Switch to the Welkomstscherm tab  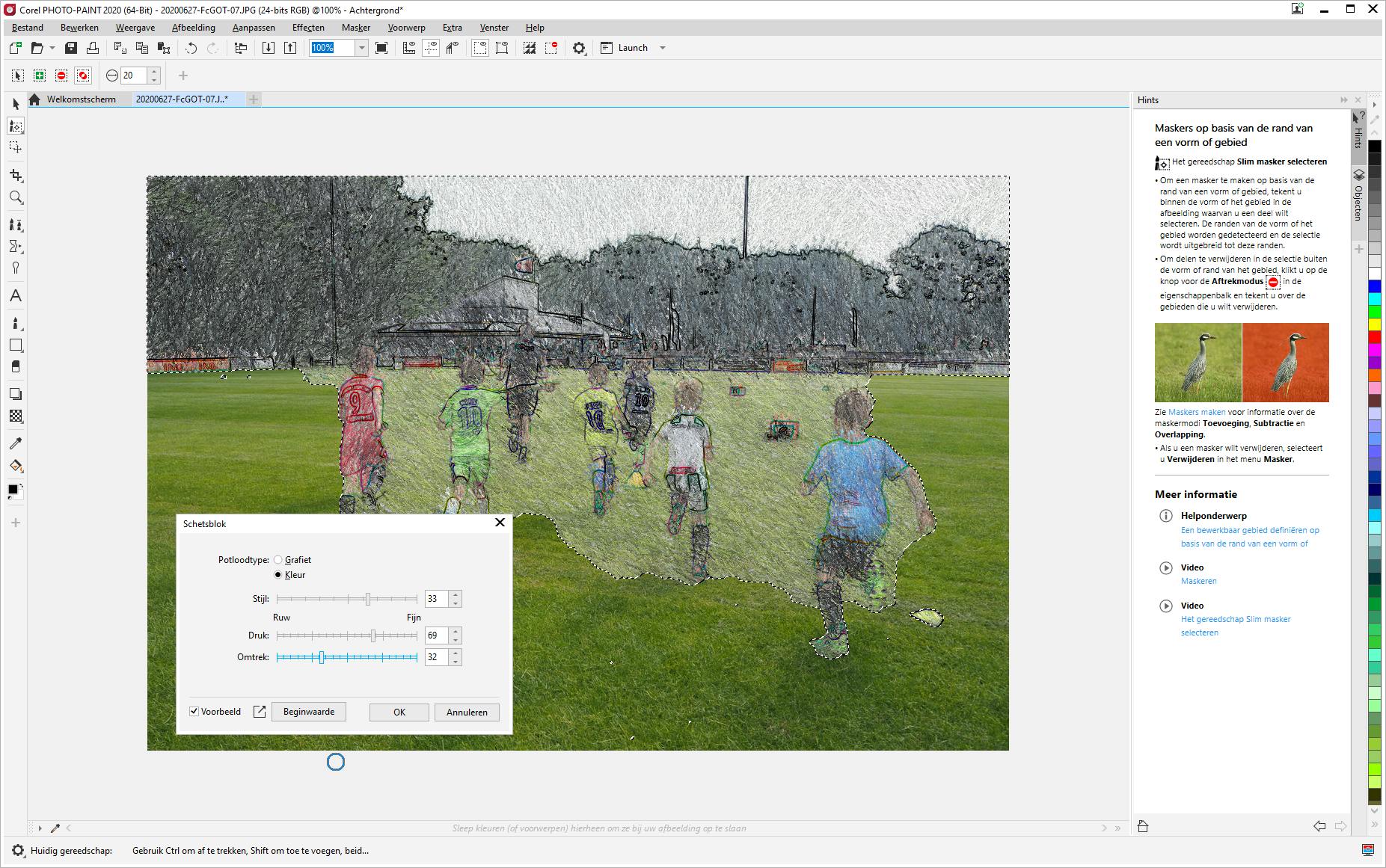click(81, 99)
